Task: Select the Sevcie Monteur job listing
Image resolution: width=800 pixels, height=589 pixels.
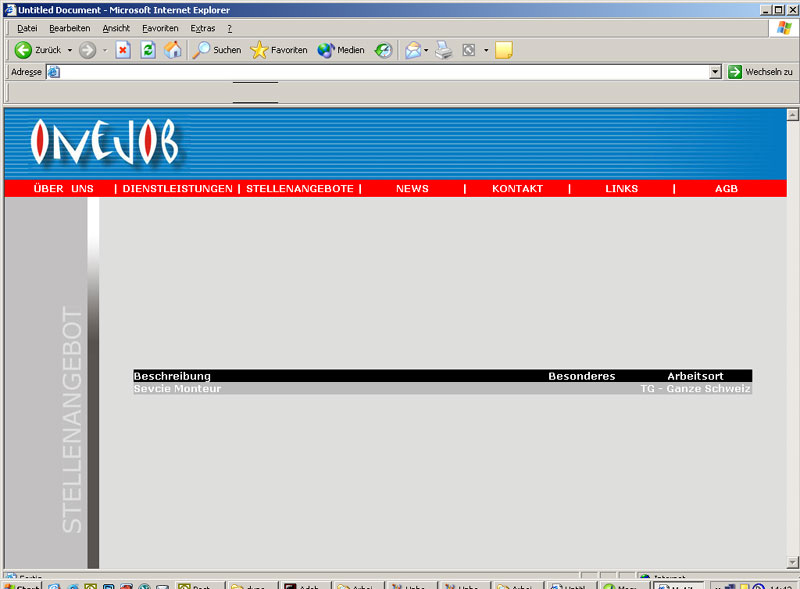Action: (x=177, y=388)
